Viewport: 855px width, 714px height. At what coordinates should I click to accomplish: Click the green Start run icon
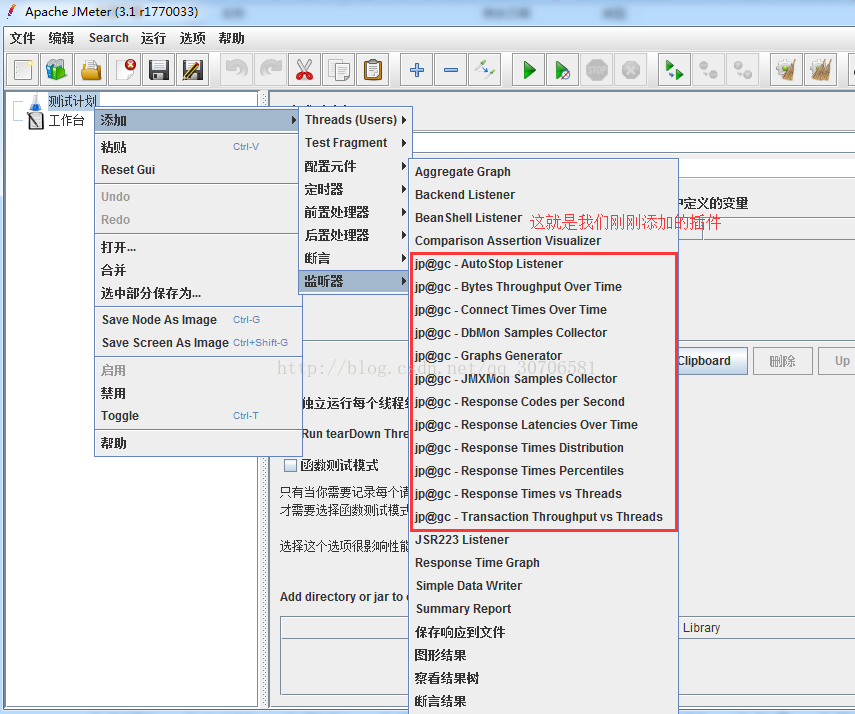(528, 70)
